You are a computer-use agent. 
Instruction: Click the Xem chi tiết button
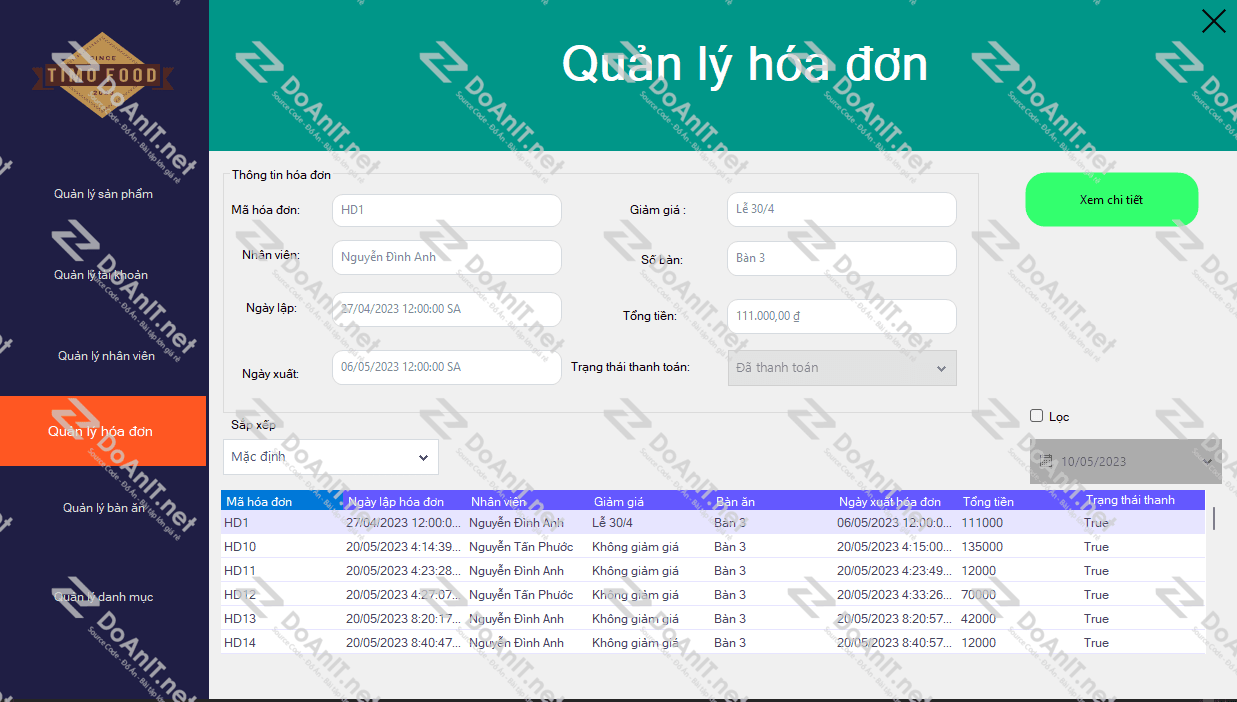tap(1111, 200)
